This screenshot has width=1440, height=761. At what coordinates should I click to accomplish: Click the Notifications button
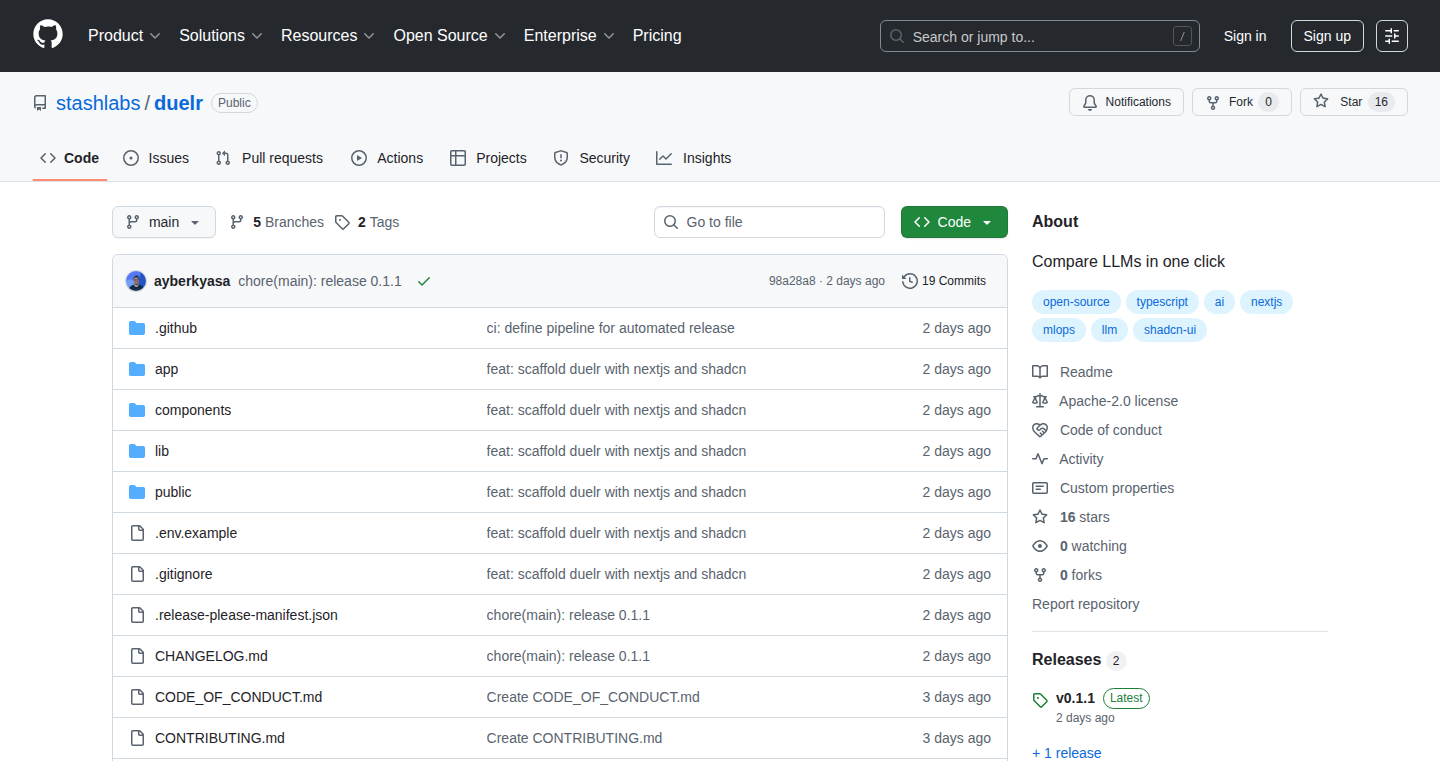(1127, 102)
